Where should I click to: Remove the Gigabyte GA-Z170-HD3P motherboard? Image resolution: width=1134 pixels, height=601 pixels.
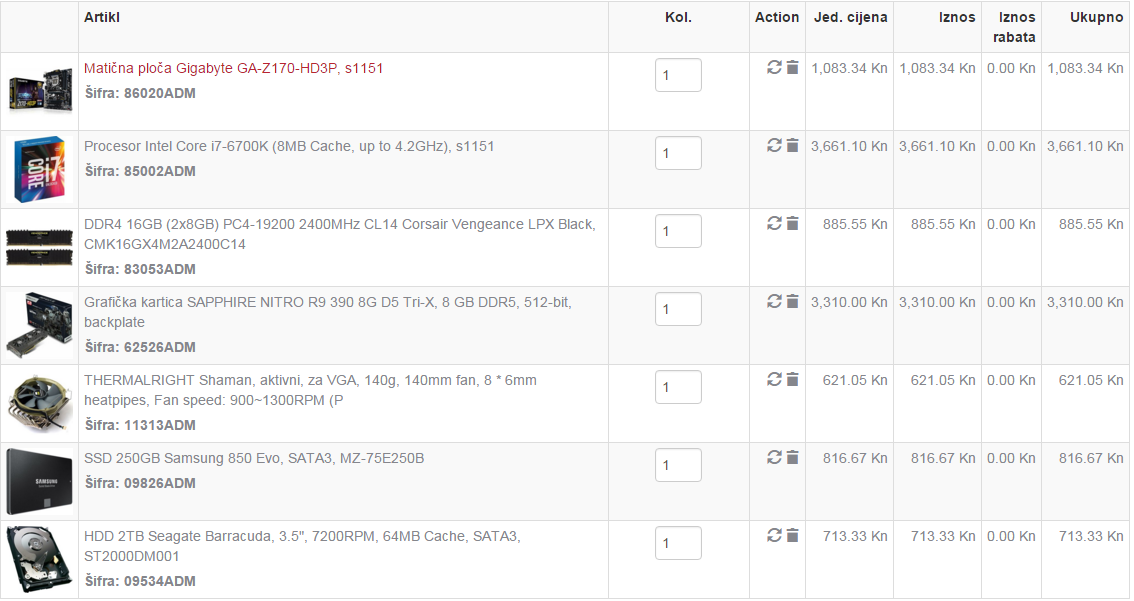pos(792,67)
